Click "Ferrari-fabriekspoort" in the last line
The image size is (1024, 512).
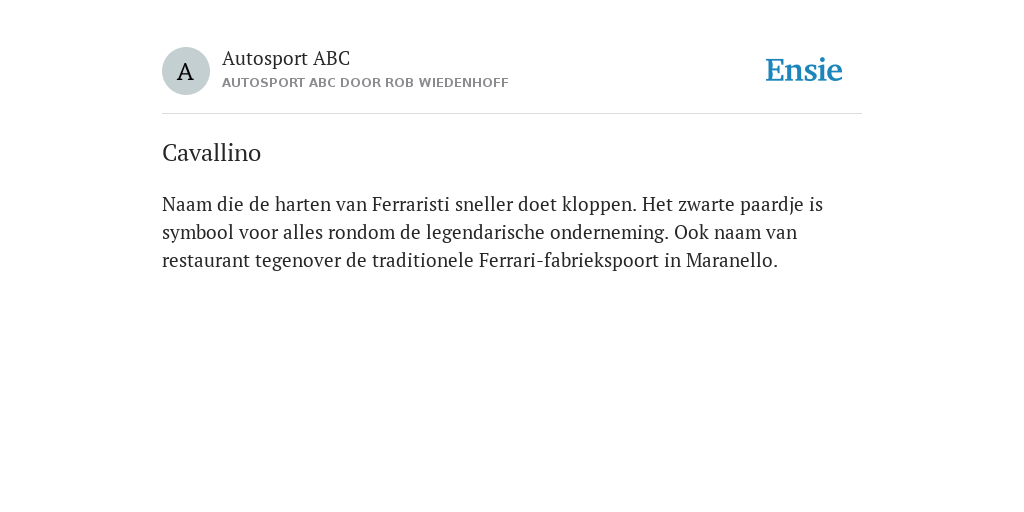(x=569, y=261)
